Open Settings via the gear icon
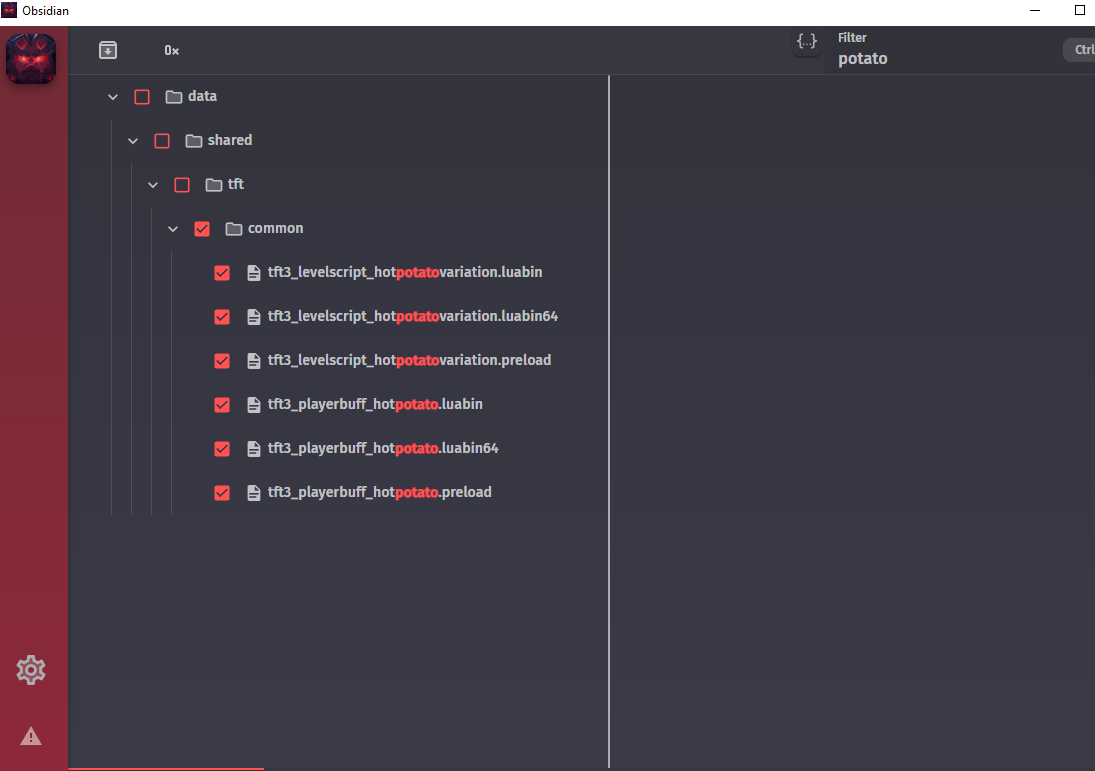Image resolution: width=1095 pixels, height=771 pixels. pos(31,670)
